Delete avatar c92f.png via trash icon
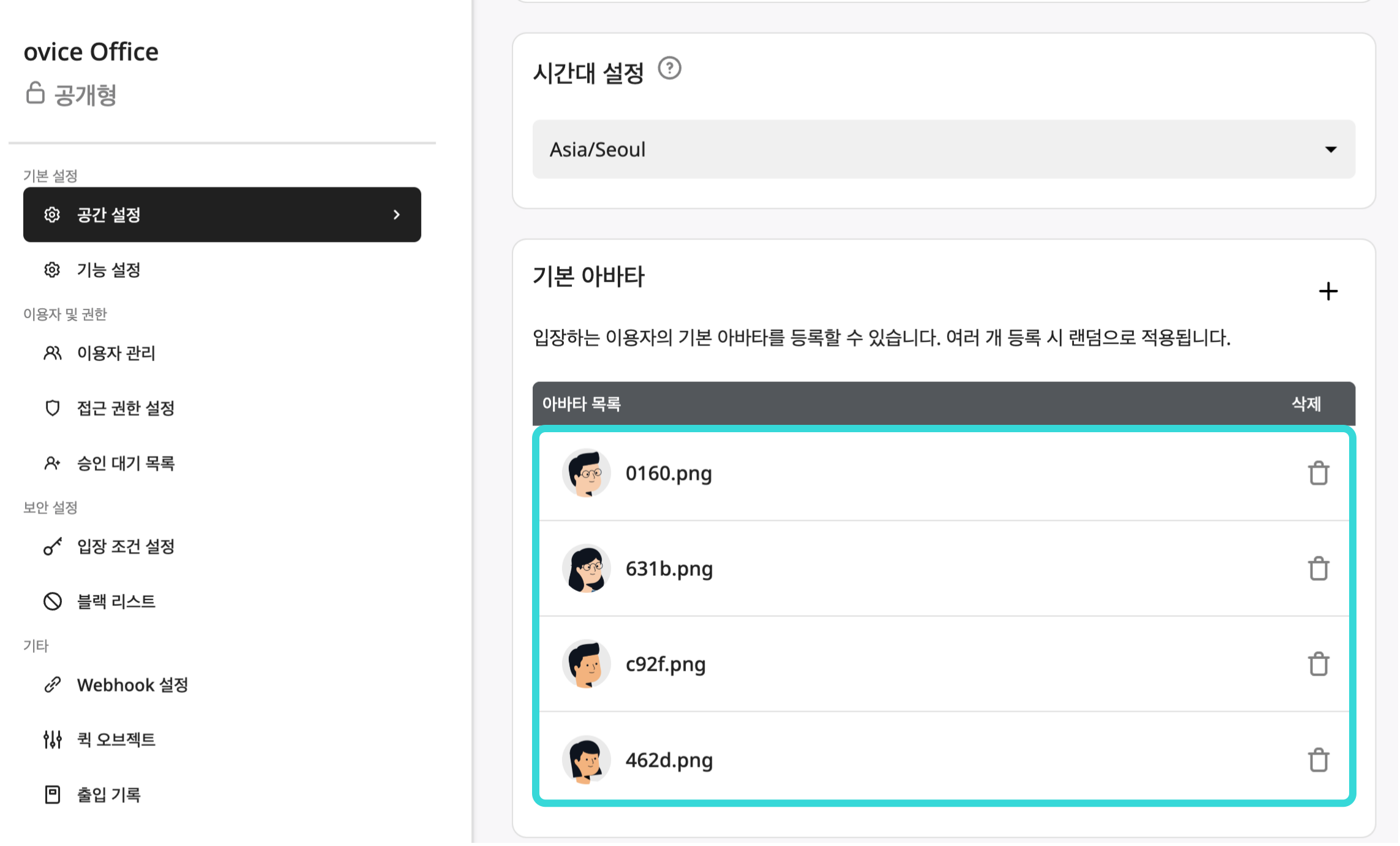Screen dimensions: 1400x846 [x=1318, y=663]
